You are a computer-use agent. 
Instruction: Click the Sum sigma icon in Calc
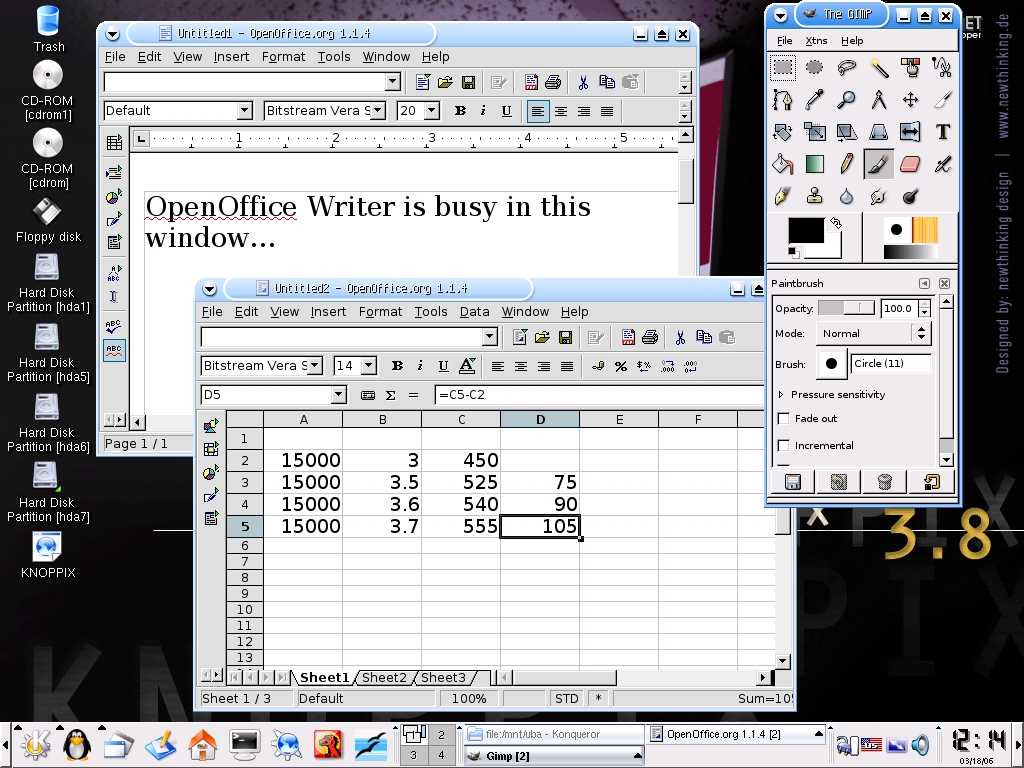tap(391, 395)
